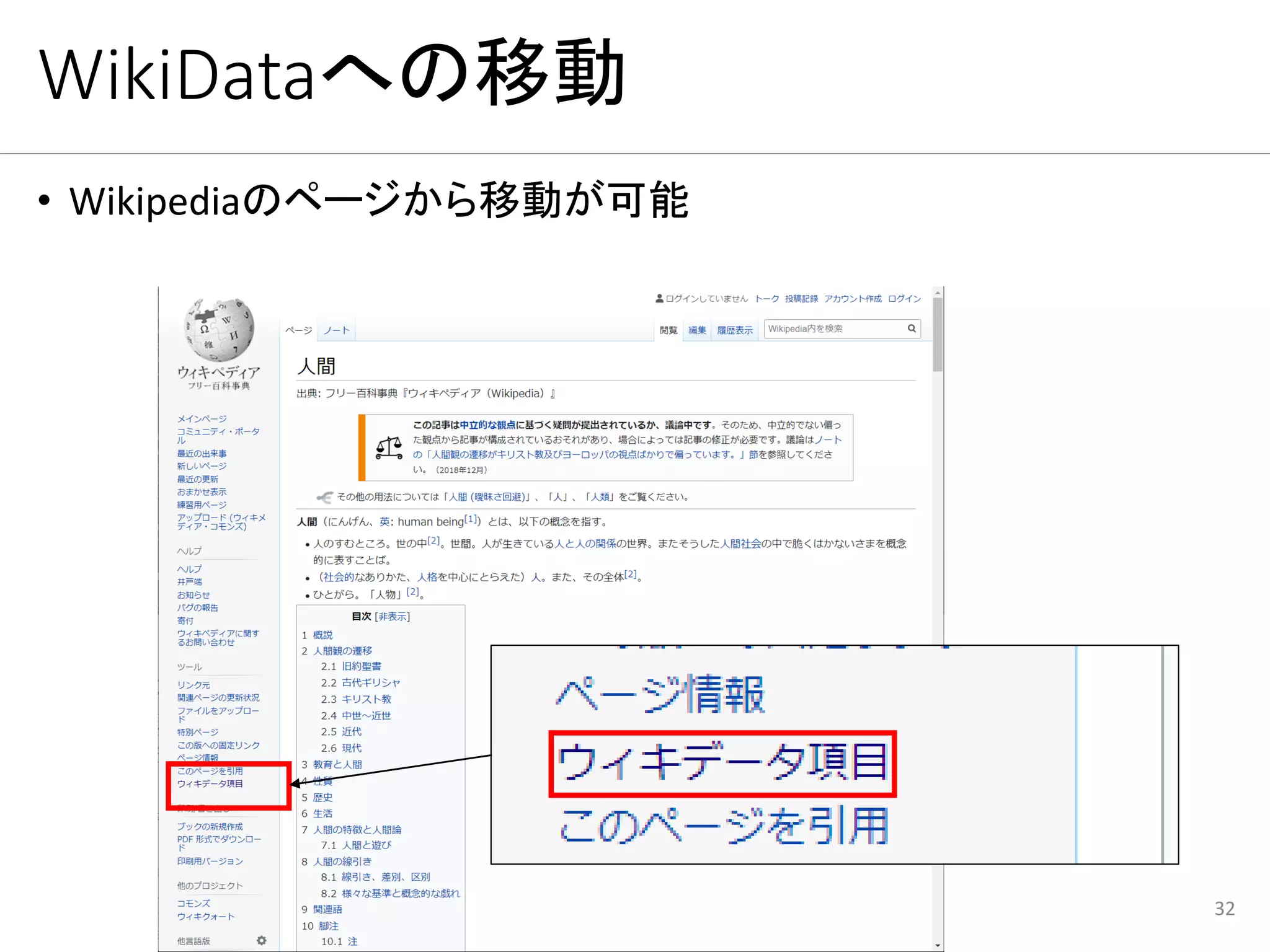Click アカウント作成 to create an account
1270x952 pixels.
tap(853, 299)
